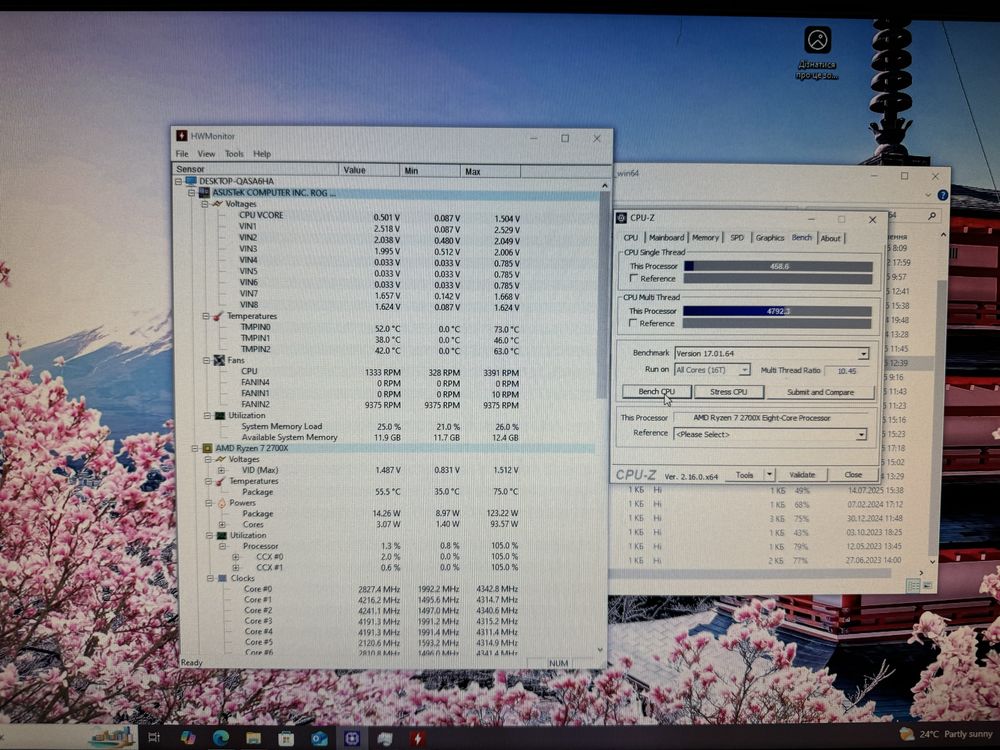Click the motherboard icon beside ASUSTeK
This screenshot has height=750, width=1000.
coord(204,193)
